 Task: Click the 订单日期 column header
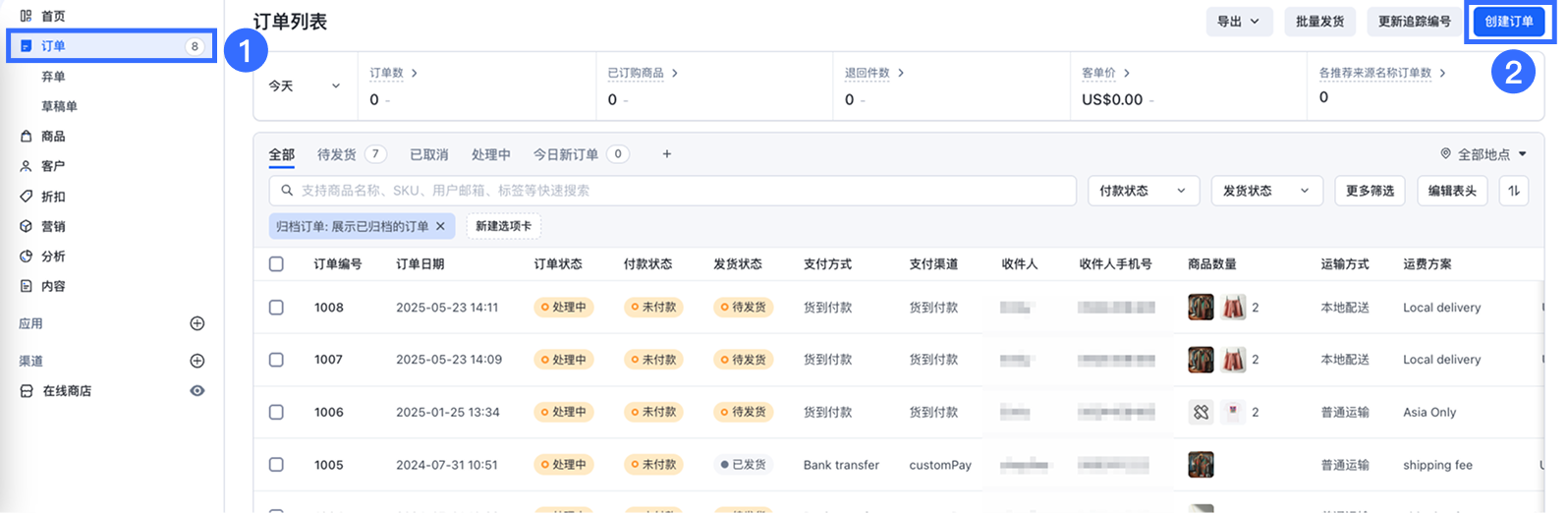click(x=420, y=264)
